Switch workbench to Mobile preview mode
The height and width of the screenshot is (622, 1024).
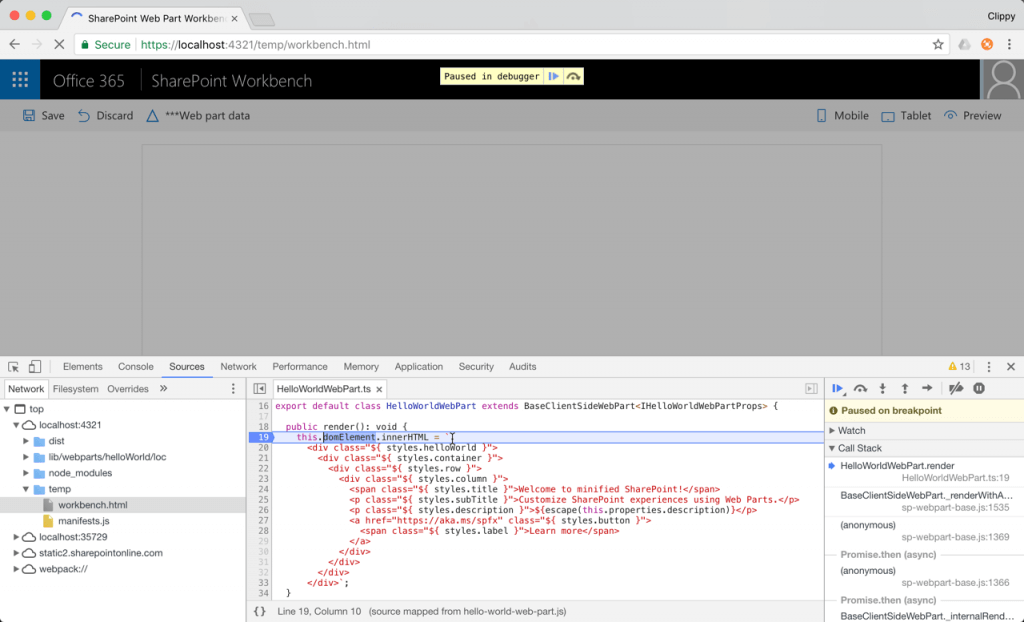[842, 115]
